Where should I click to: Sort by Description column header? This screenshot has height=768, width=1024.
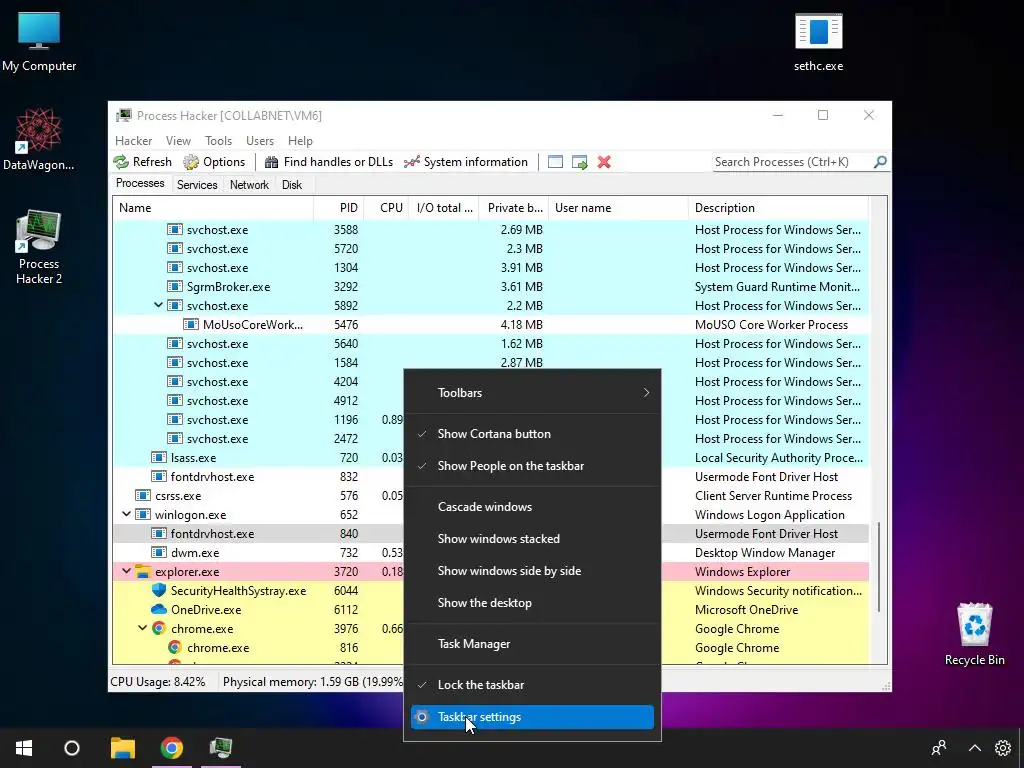tap(778, 208)
